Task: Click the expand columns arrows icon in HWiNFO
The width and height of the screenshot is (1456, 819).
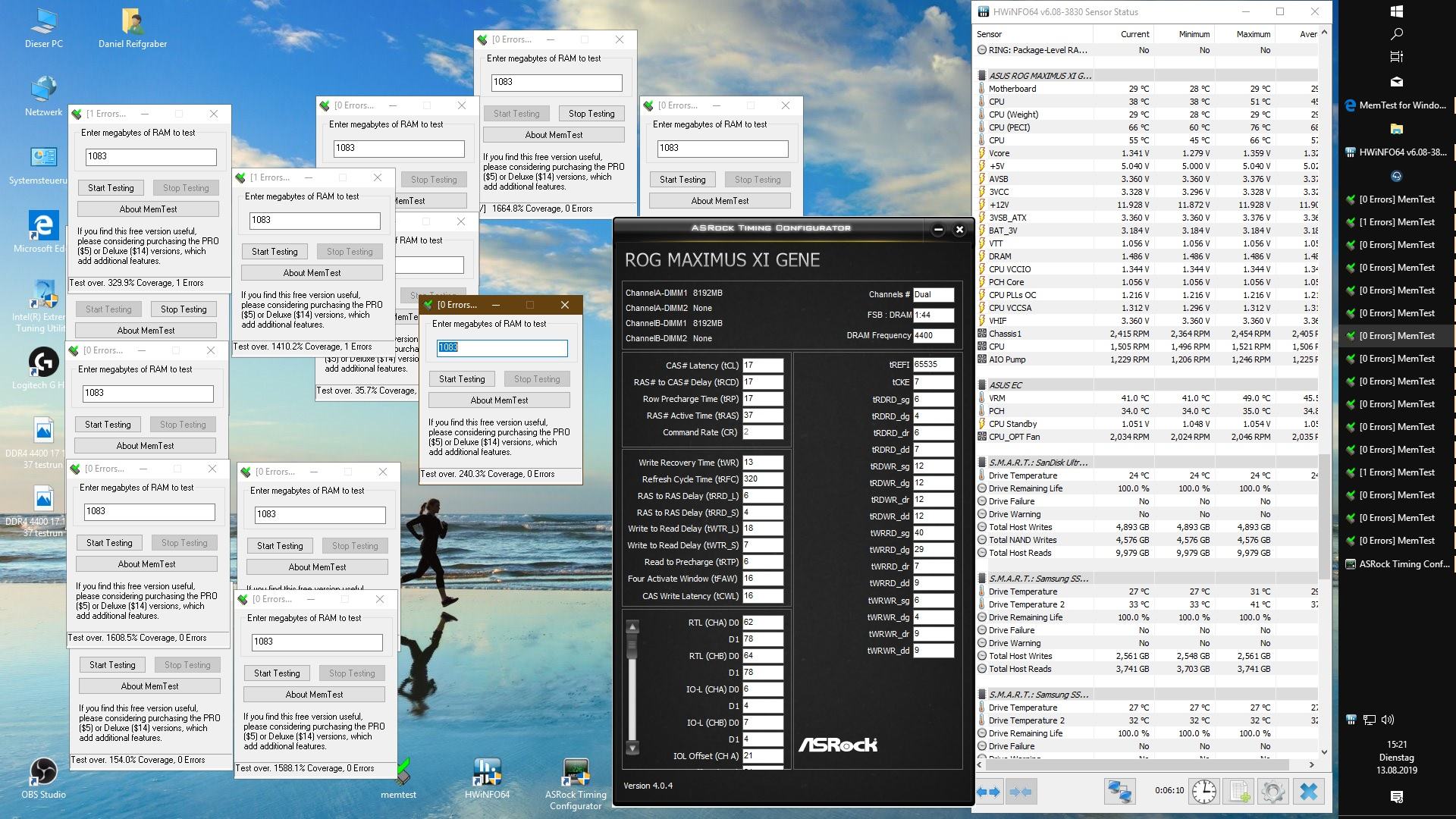Action: coord(988,792)
